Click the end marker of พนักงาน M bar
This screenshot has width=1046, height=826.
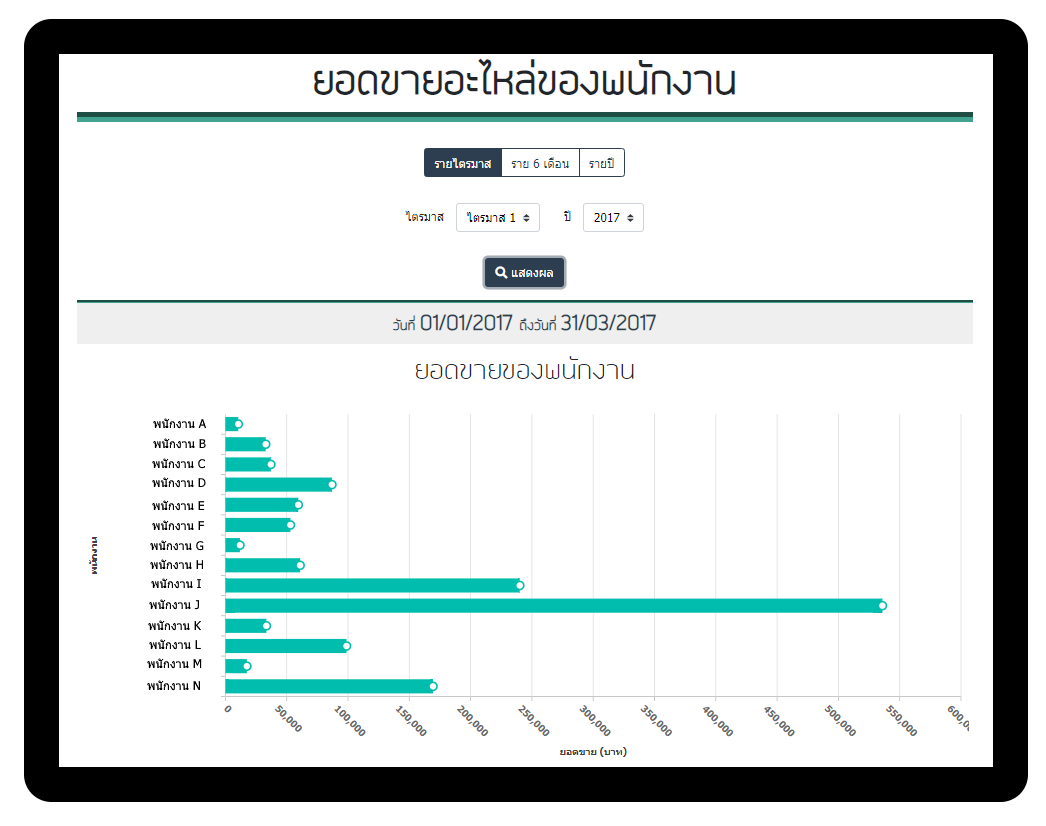[x=247, y=666]
